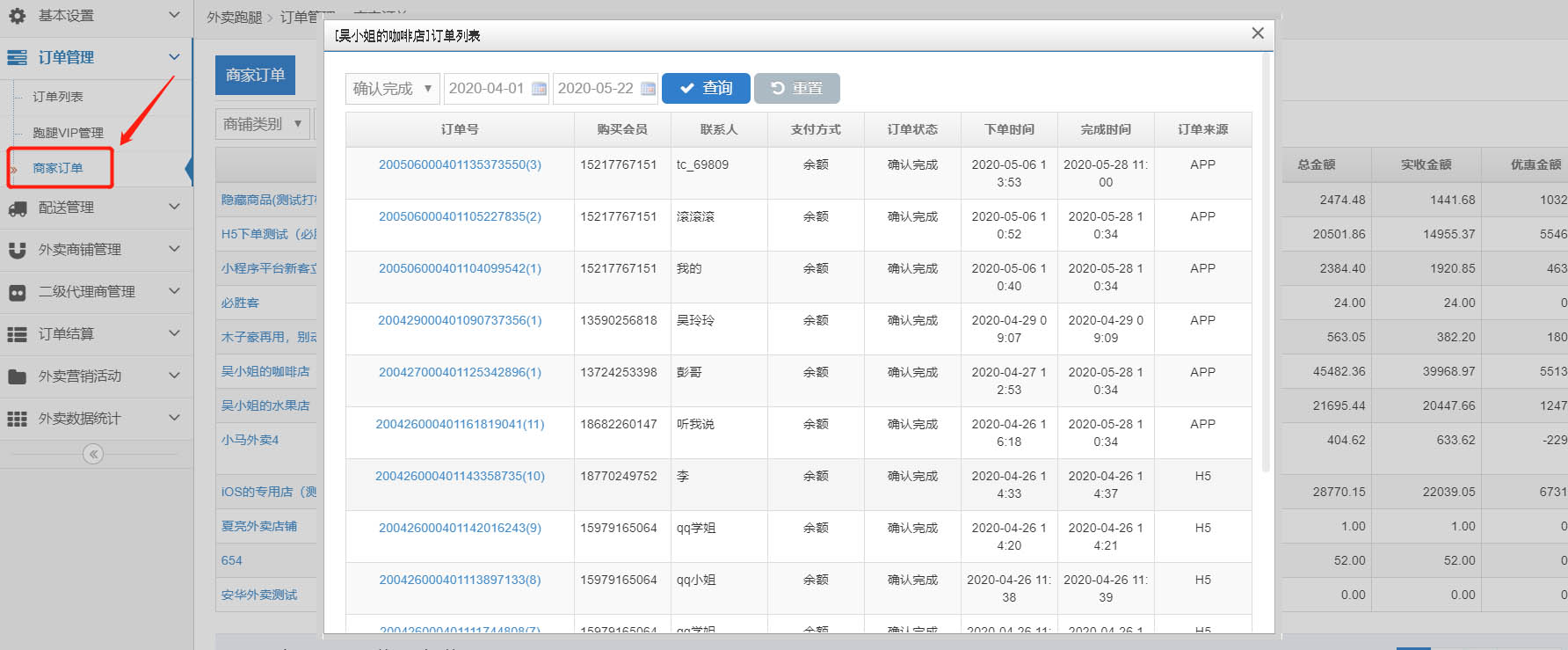
Task: Open calendar picker for end date 2020-05-22
Action: [x=648, y=89]
